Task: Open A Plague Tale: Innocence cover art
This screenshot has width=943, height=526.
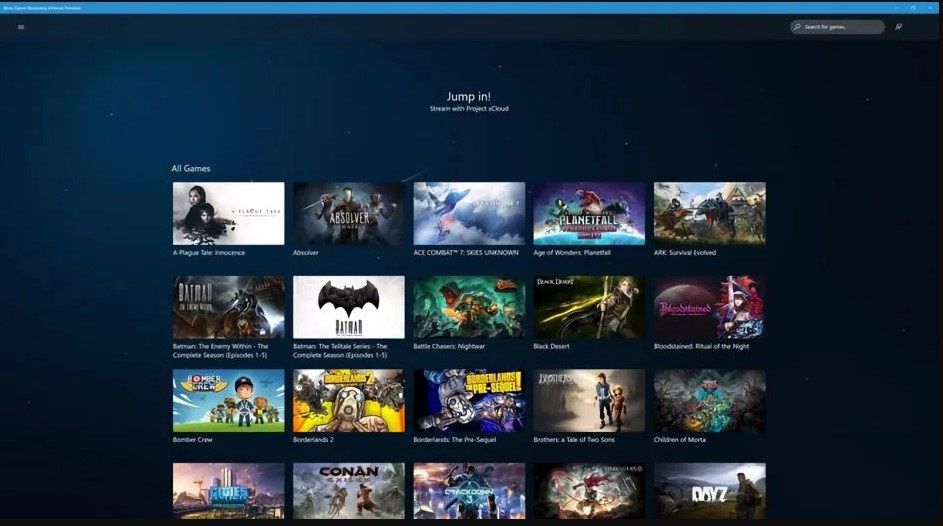Action: coord(229,213)
